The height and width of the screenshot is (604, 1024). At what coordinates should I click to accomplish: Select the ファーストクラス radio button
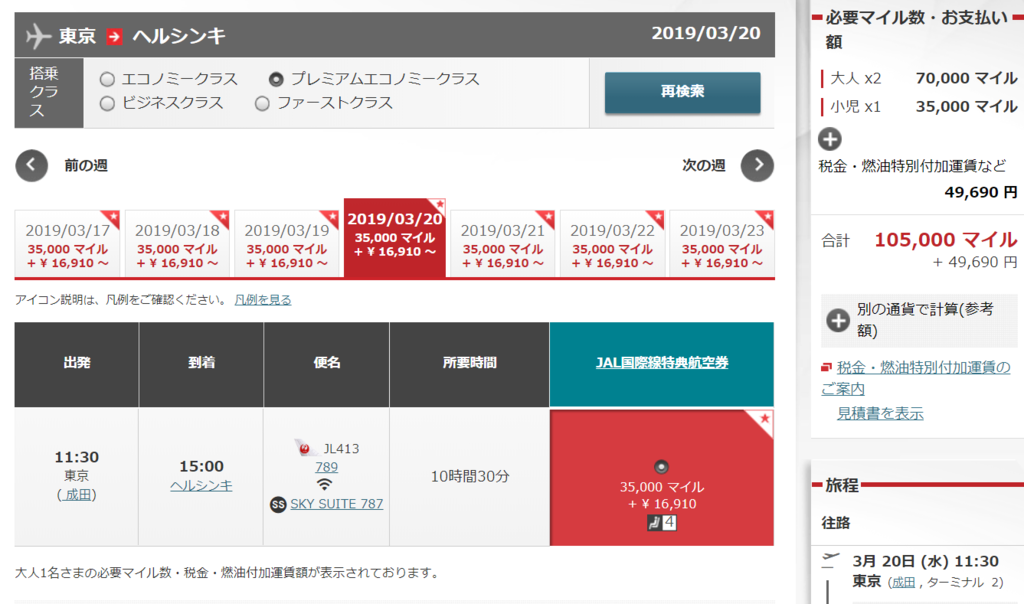(262, 103)
